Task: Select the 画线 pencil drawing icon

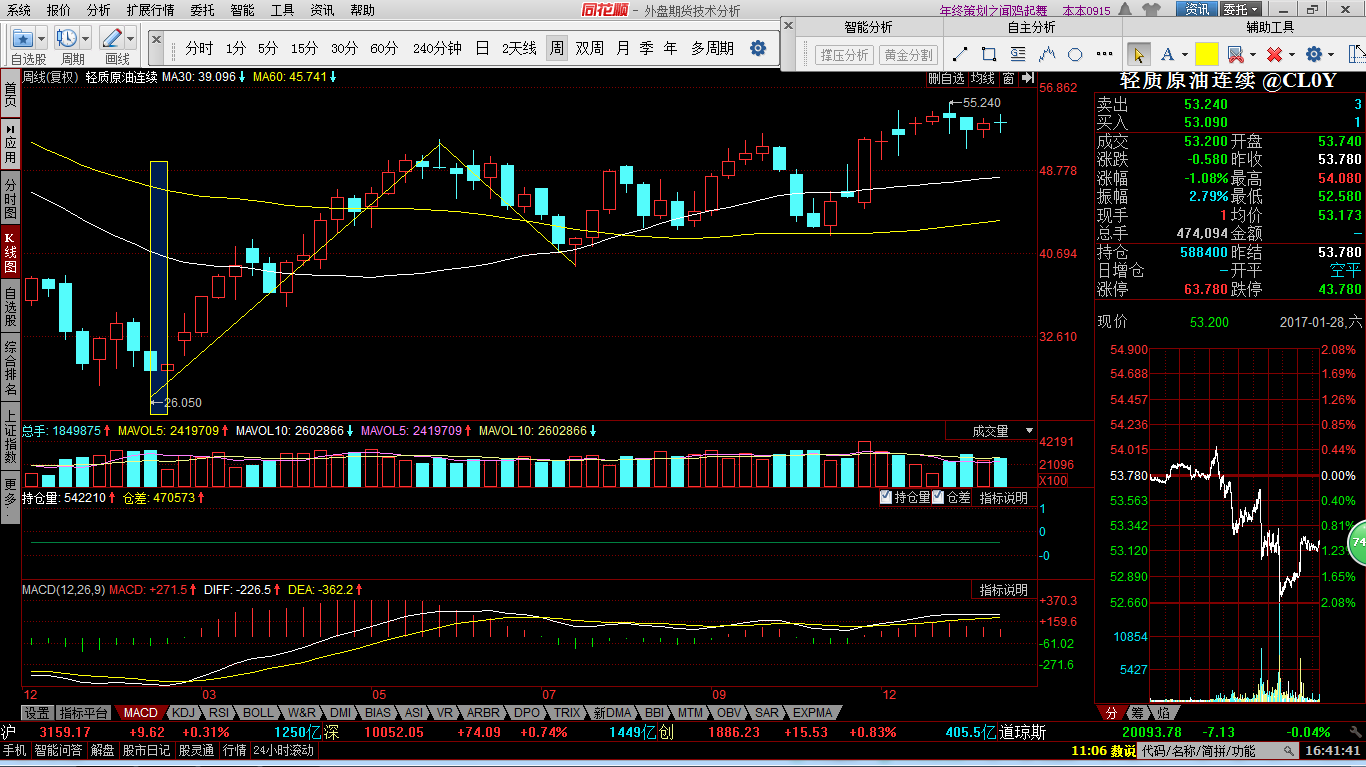Action: (113, 39)
